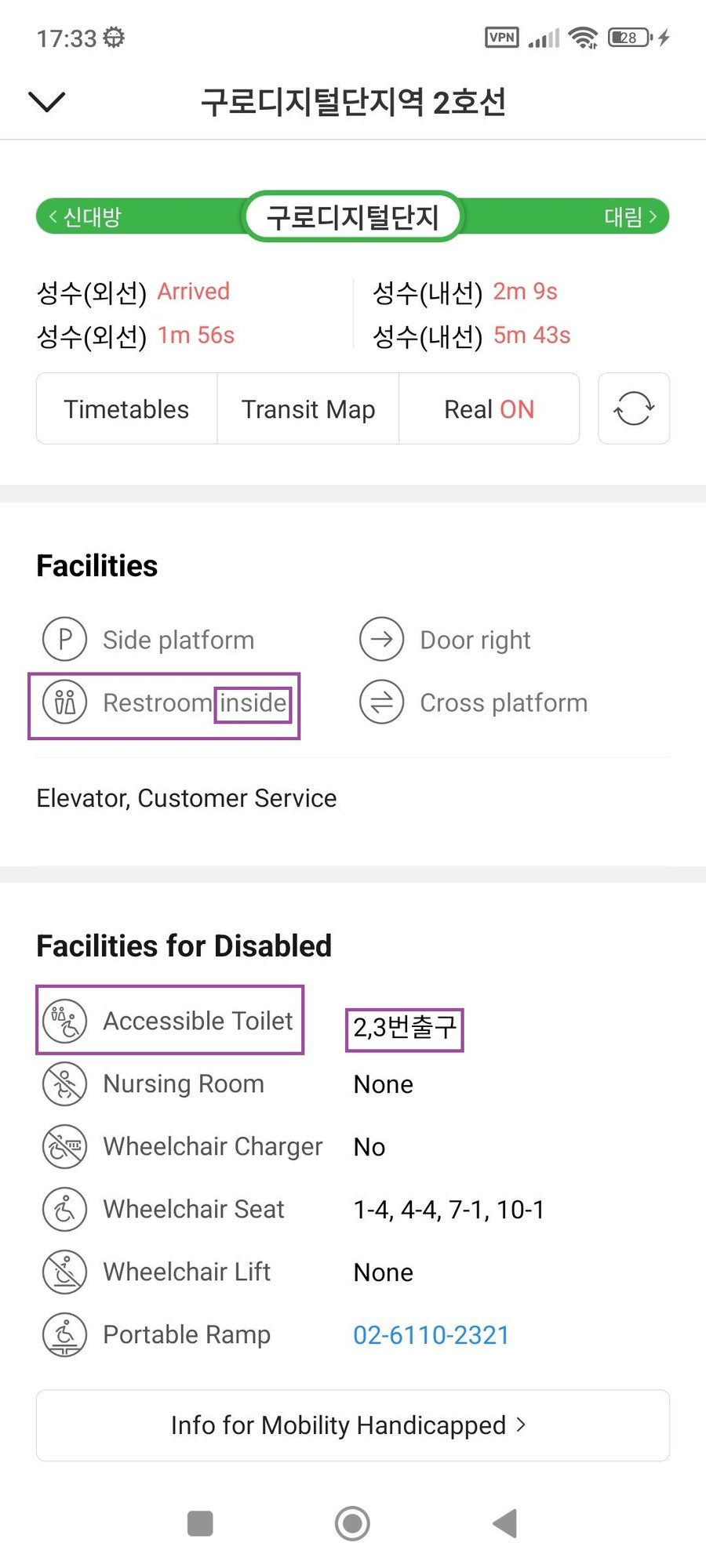Tap the Cross platform arrows icon
This screenshot has width=706, height=1568.
(381, 702)
